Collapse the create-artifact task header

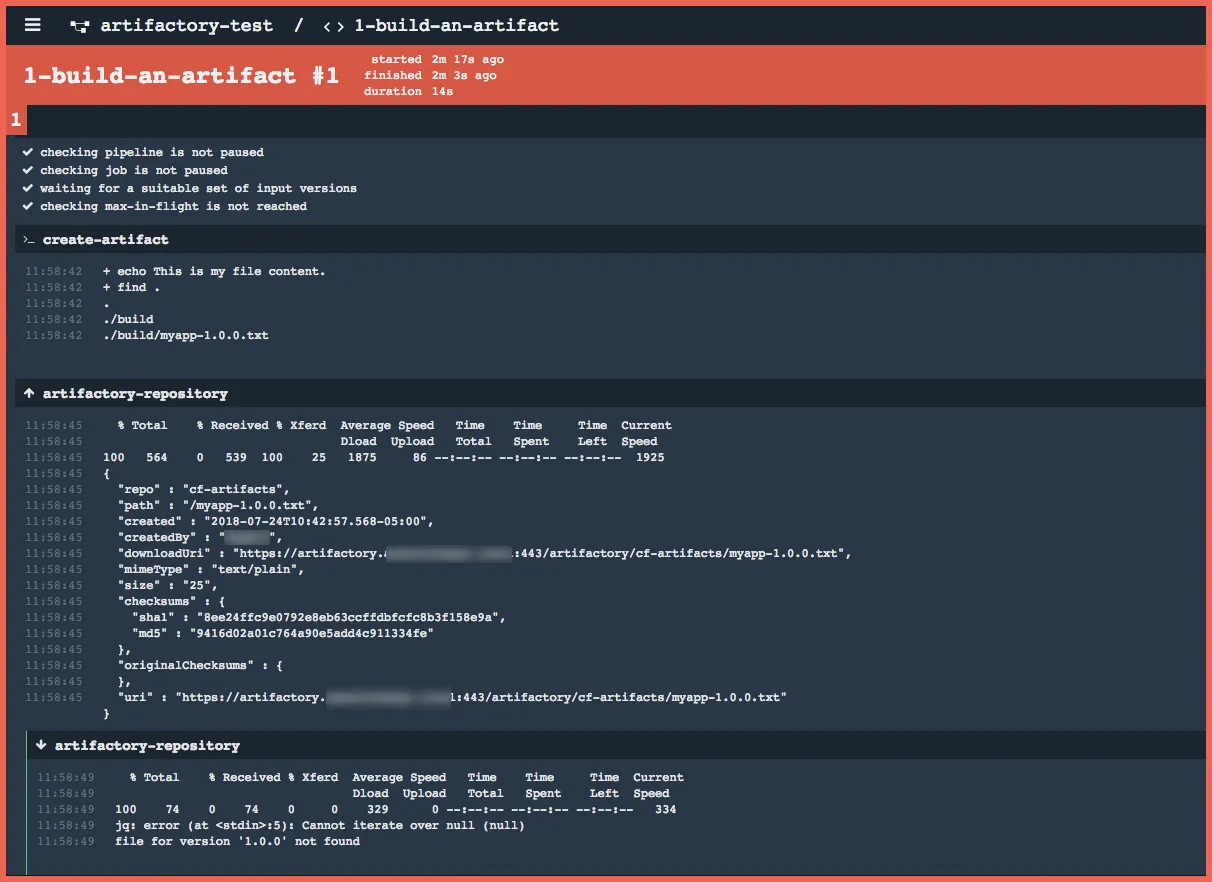(x=611, y=240)
